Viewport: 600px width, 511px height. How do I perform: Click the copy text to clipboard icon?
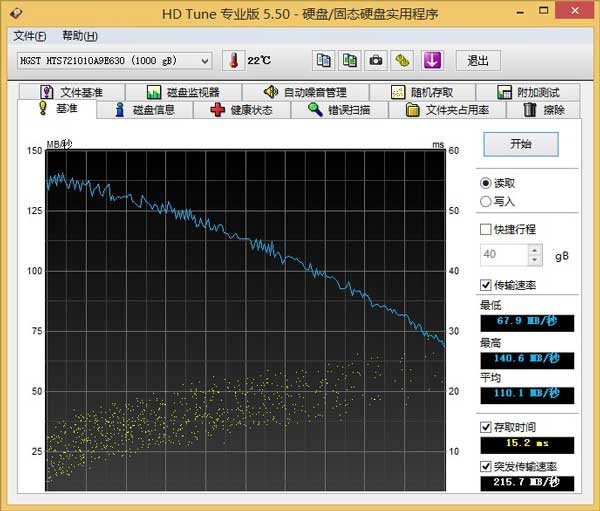324,60
